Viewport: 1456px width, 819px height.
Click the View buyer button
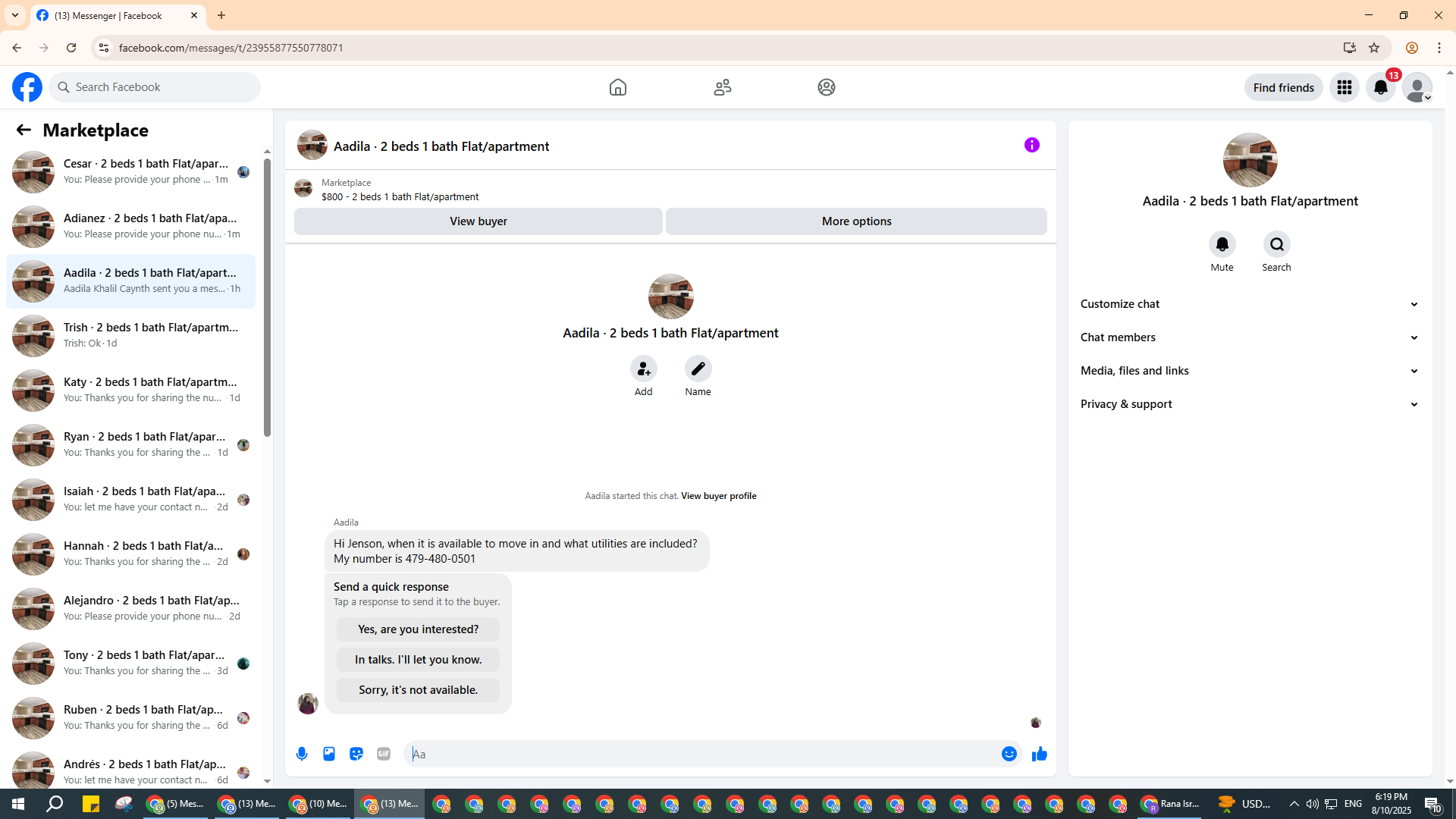coord(478,221)
